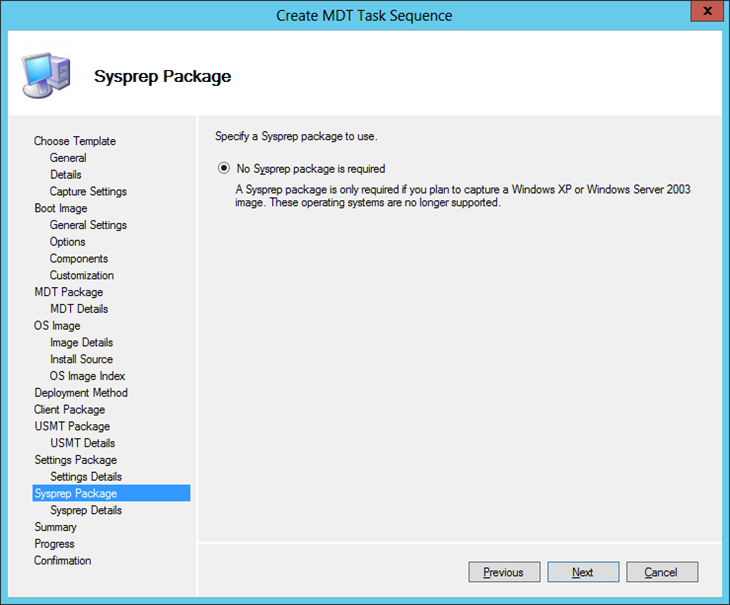This screenshot has height=605, width=730.
Task: Open OS Image Index step
Action: click(88, 376)
